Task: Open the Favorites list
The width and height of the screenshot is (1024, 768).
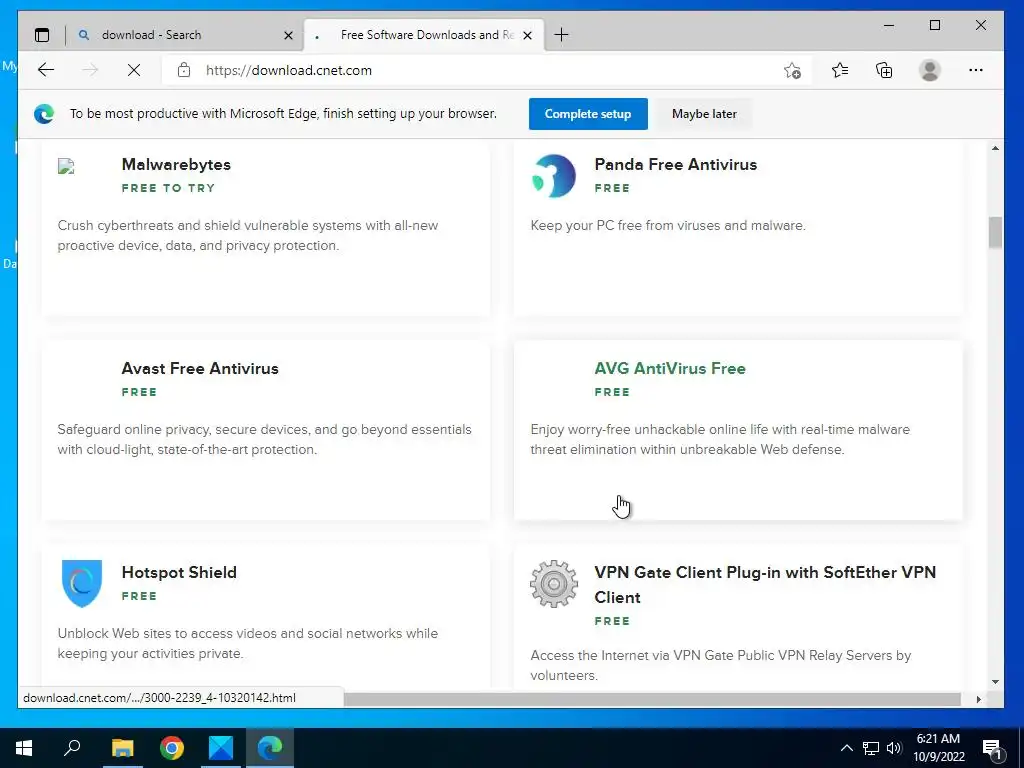Action: pos(840,70)
